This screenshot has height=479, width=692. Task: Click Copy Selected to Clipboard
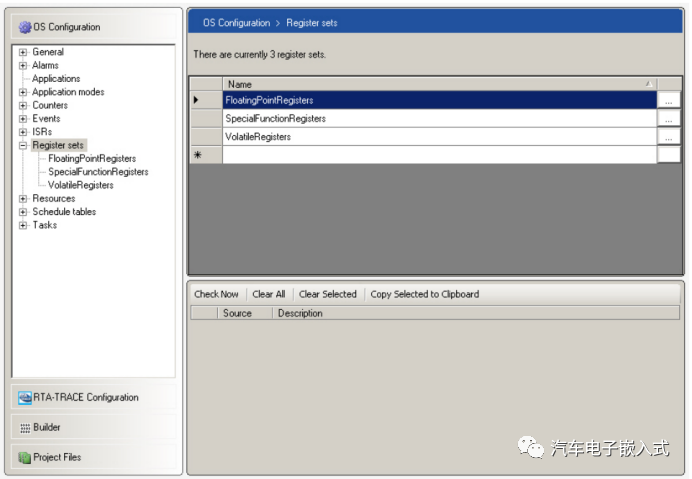tap(425, 294)
